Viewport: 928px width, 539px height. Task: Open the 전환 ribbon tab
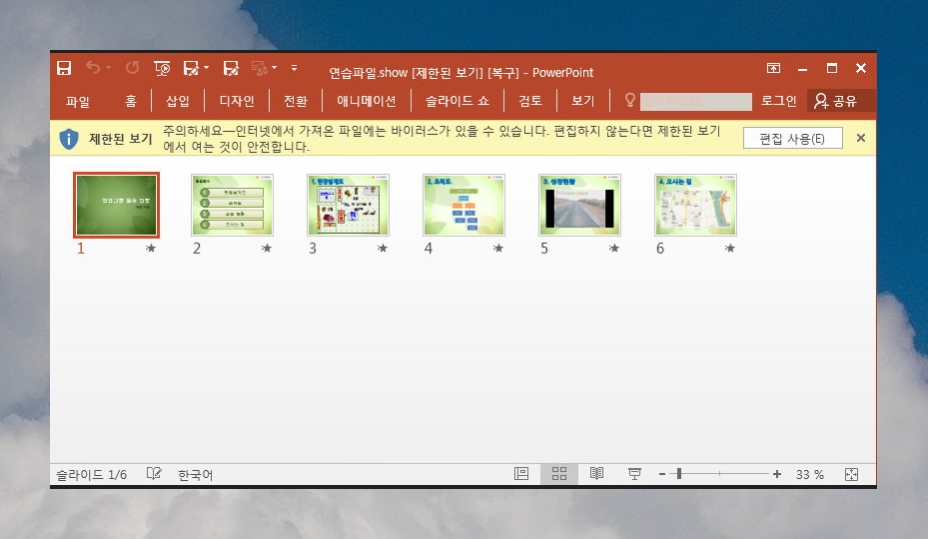tap(295, 101)
